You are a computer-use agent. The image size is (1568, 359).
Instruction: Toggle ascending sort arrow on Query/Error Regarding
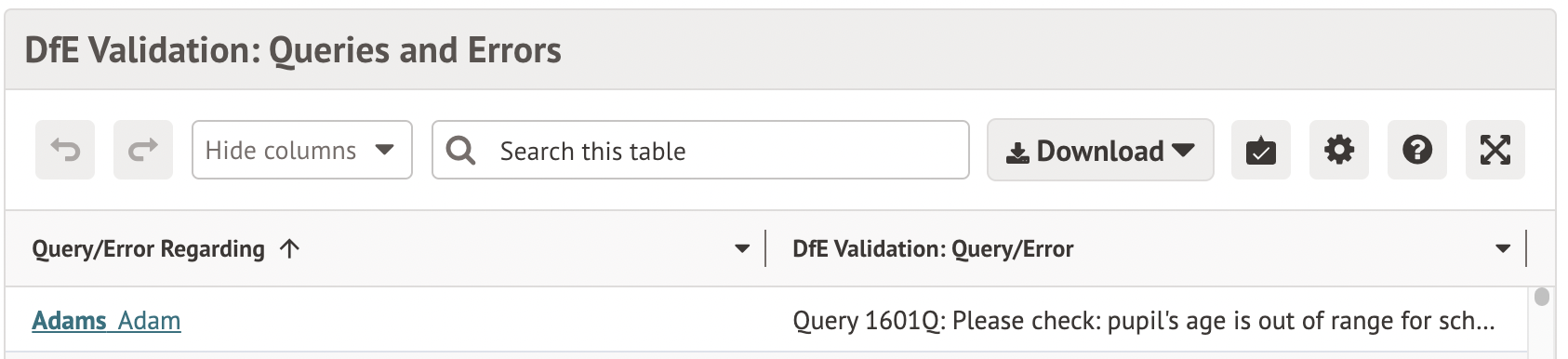(290, 248)
